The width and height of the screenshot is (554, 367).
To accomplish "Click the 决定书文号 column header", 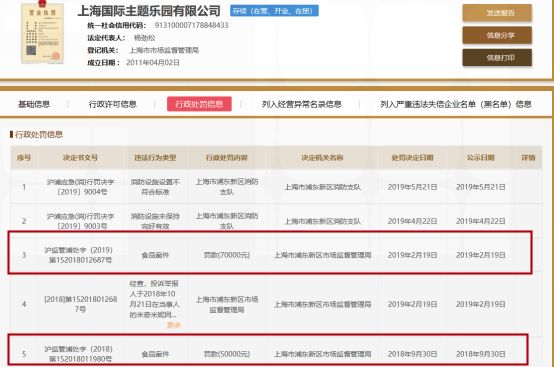I will (80, 158).
